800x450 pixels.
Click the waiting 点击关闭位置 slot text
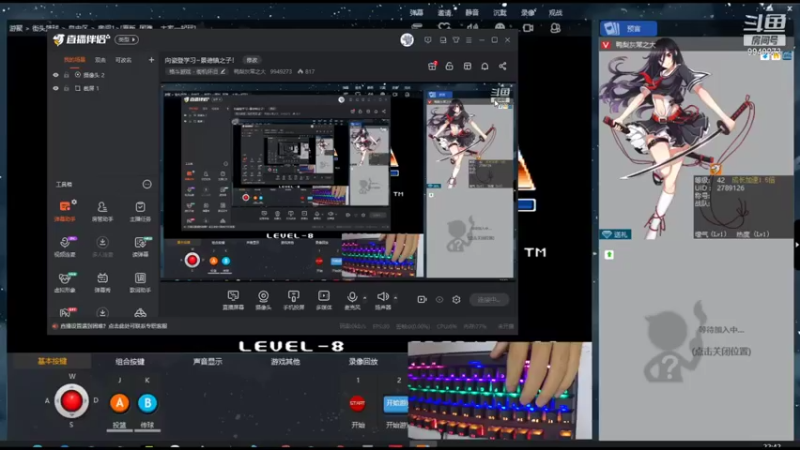(x=721, y=352)
